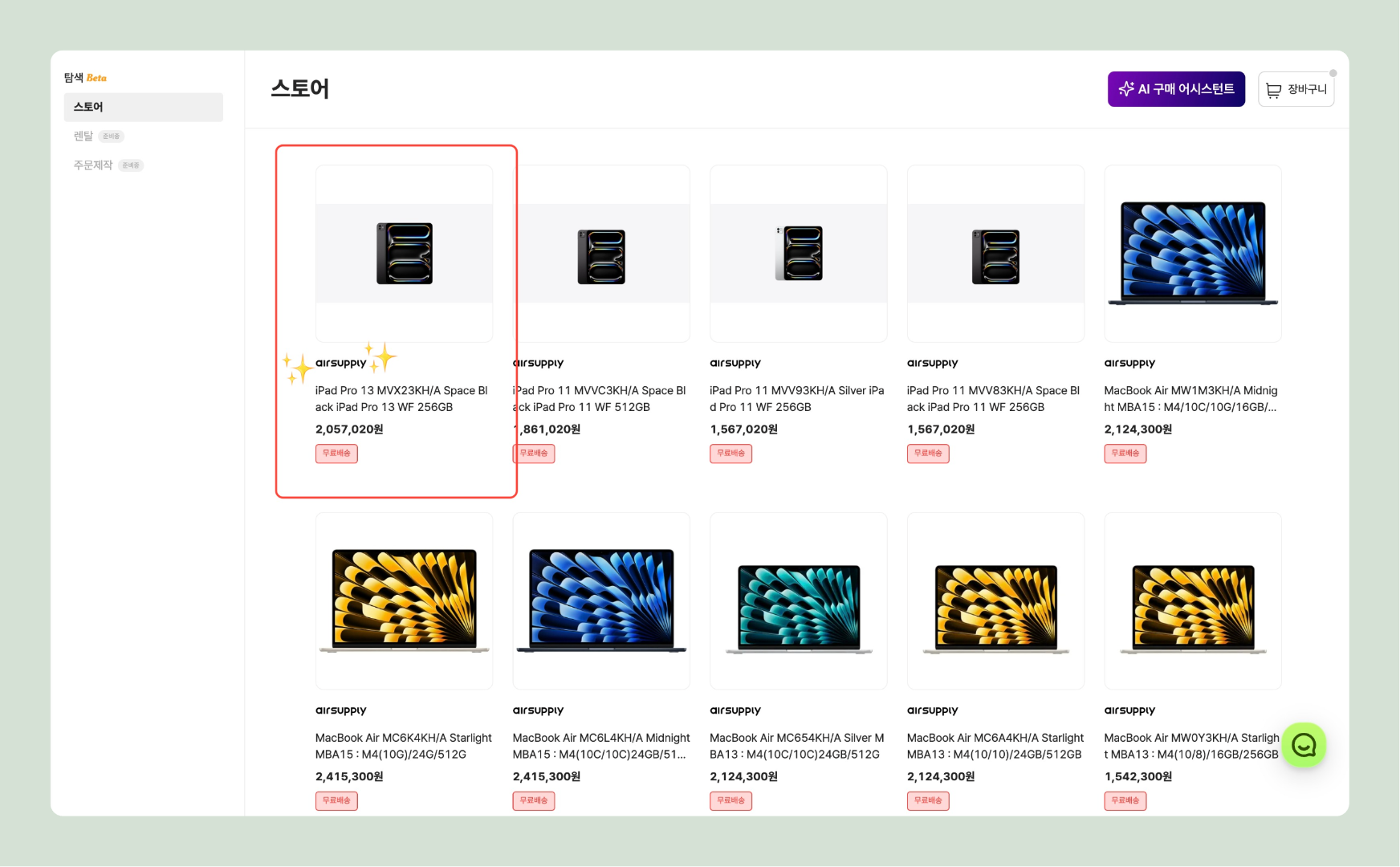The width and height of the screenshot is (1400, 867).
Task: Click the 탐색 Beta logo
Action: (x=85, y=78)
